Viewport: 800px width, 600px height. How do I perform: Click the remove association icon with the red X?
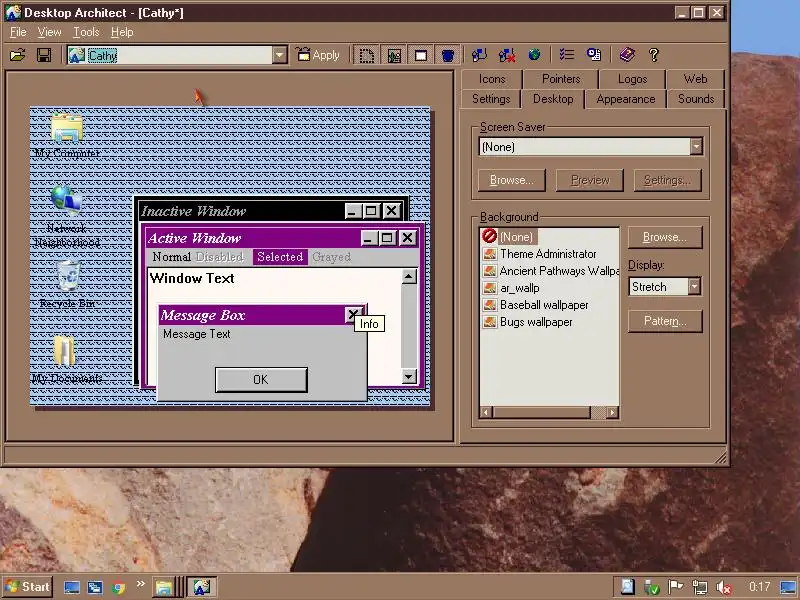(x=507, y=55)
